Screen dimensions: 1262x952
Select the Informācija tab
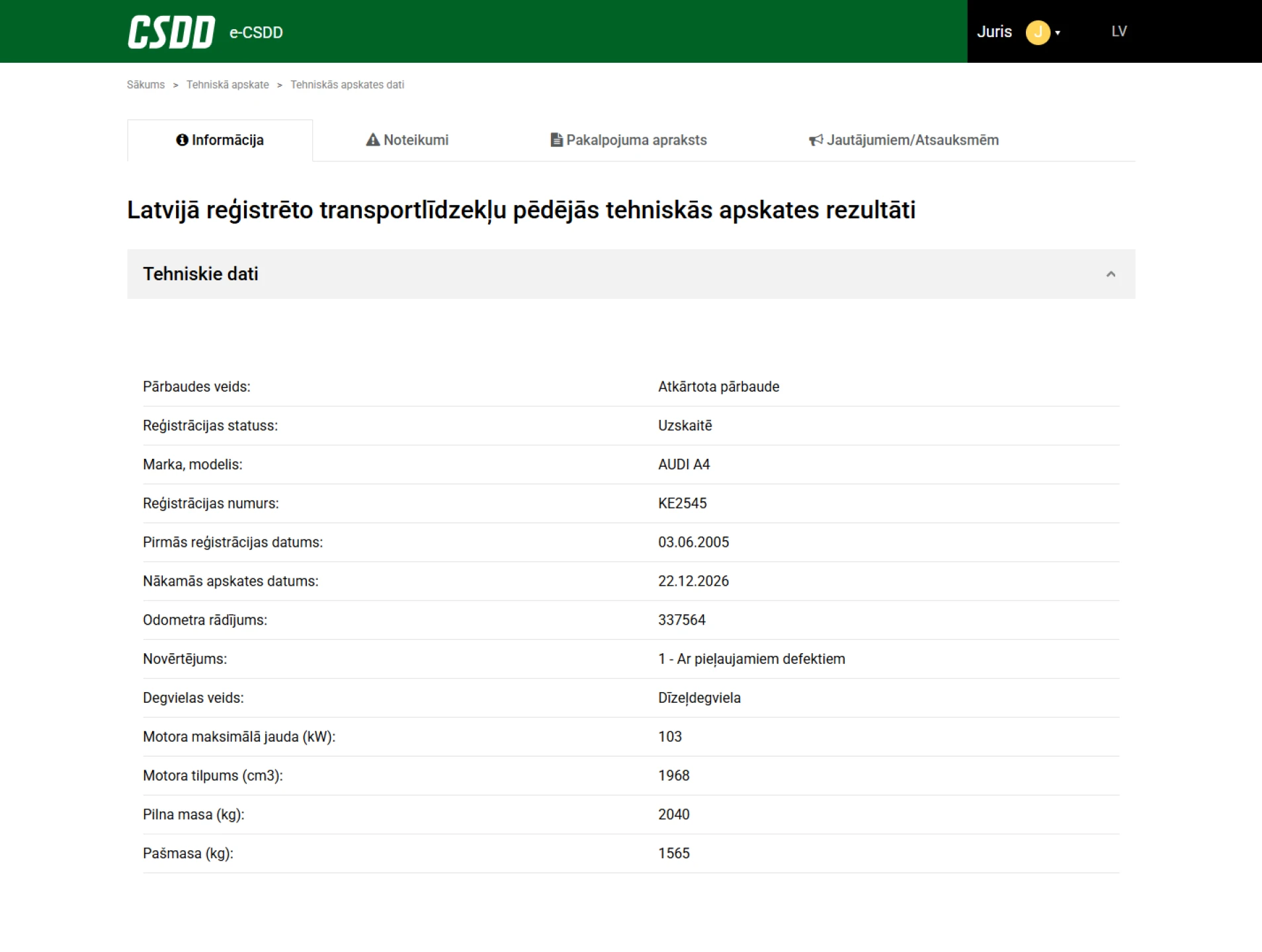point(227,140)
